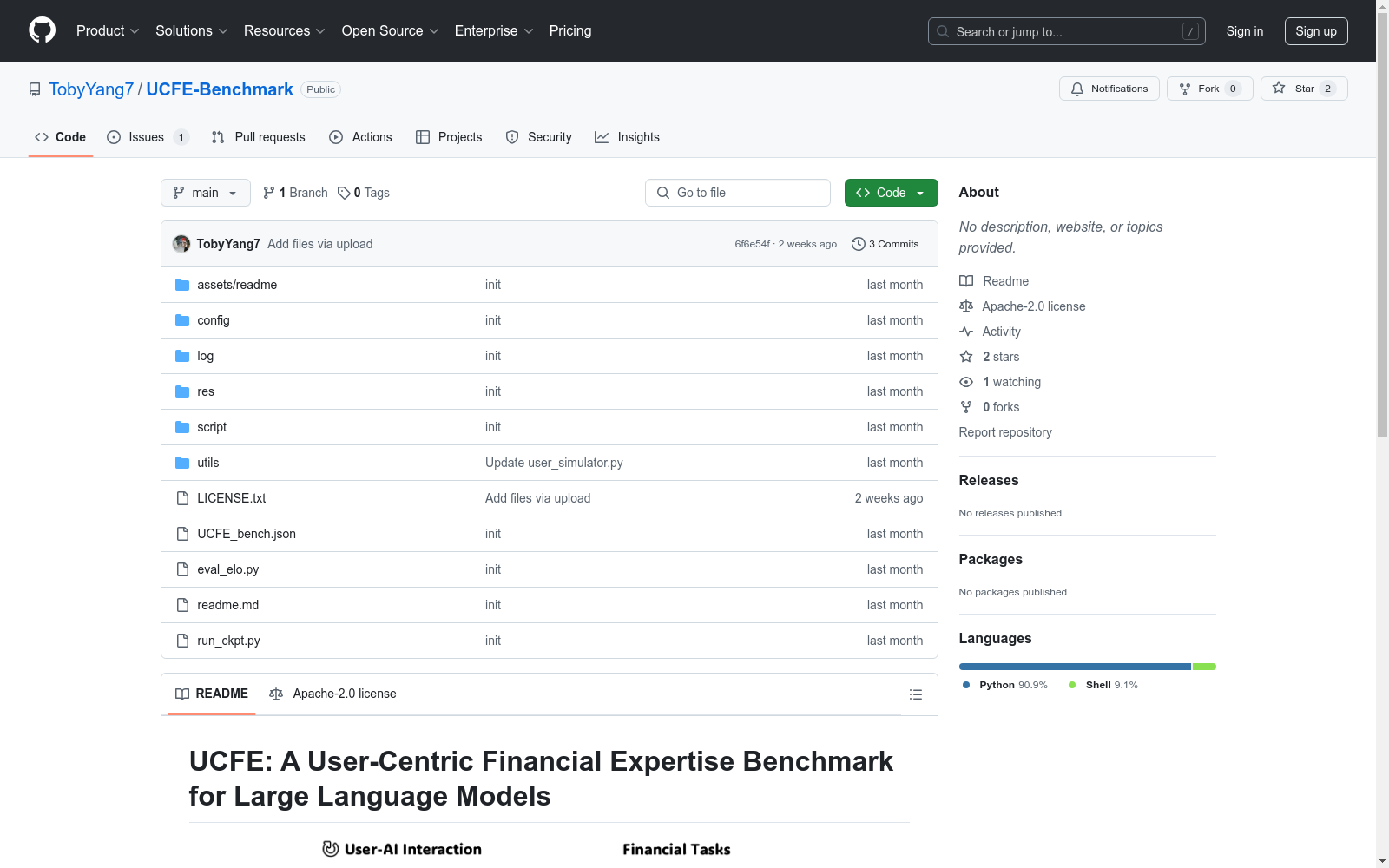The image size is (1389, 868).
Task: Open the TobyYang7 owner link in title
Action: (91, 89)
